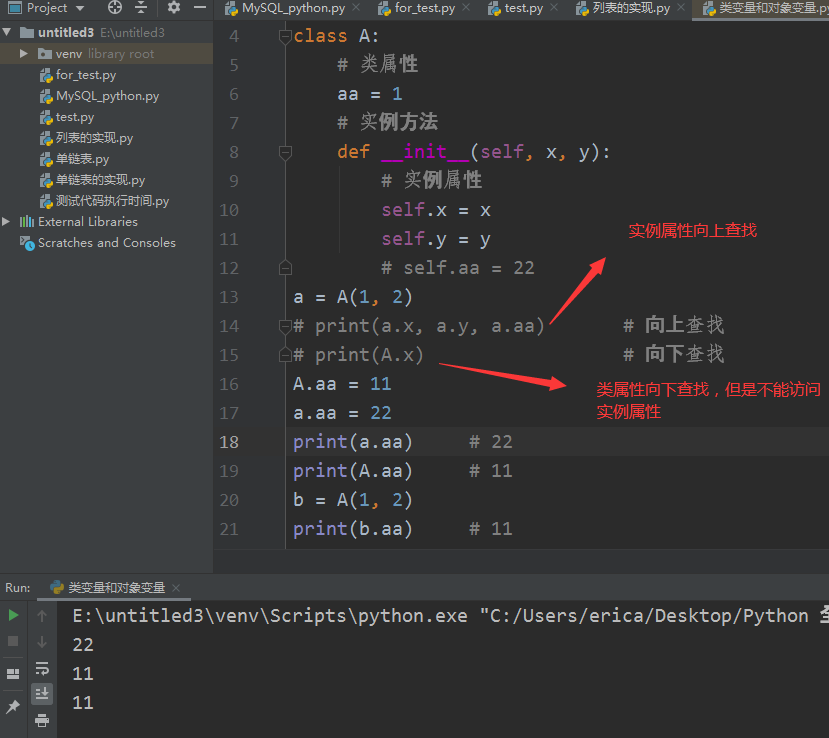Expand External Libraries node
The width and height of the screenshot is (829, 738).
pos(6,222)
